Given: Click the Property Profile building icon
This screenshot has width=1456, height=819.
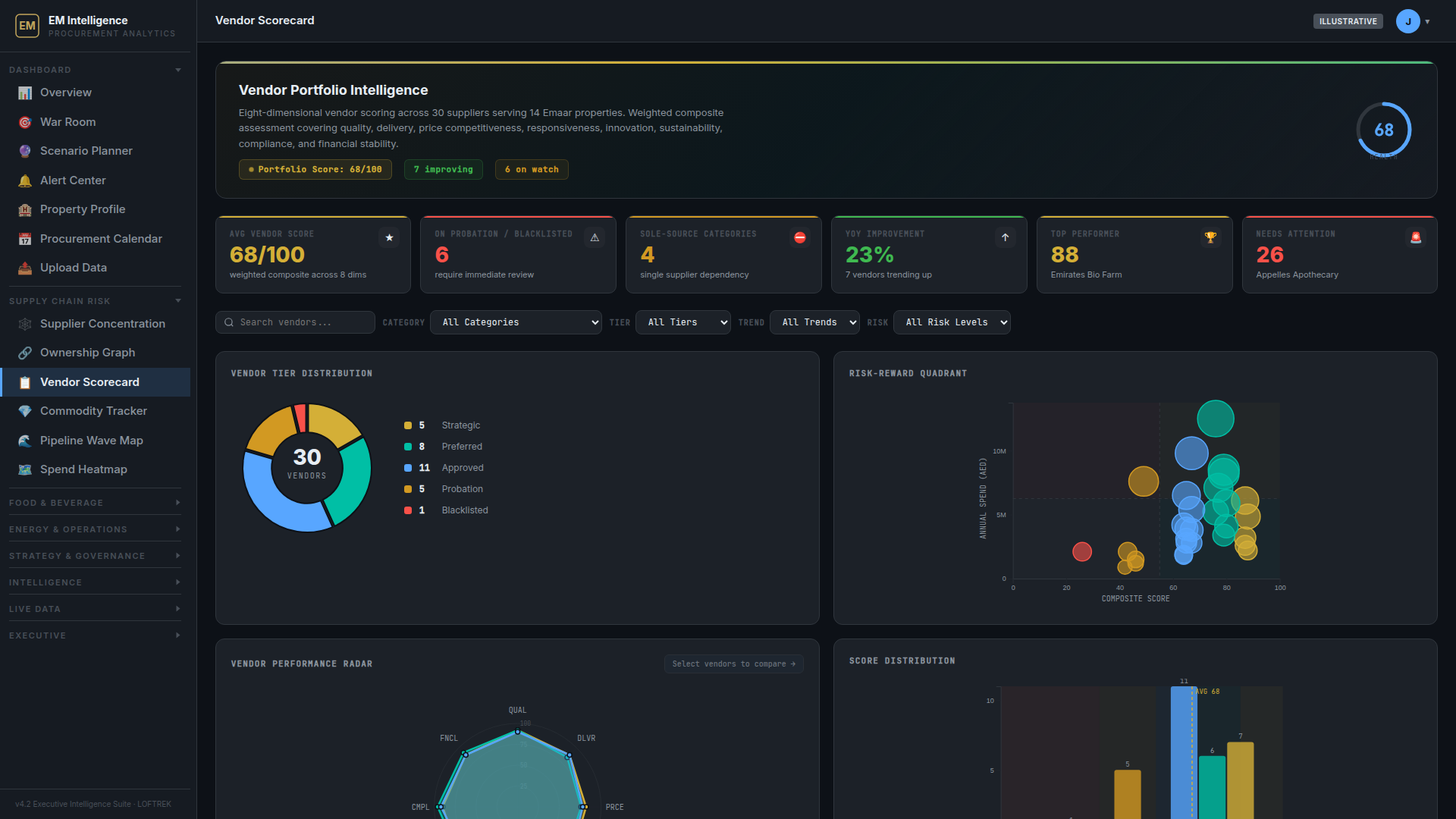Looking at the screenshot, I should click(25, 209).
